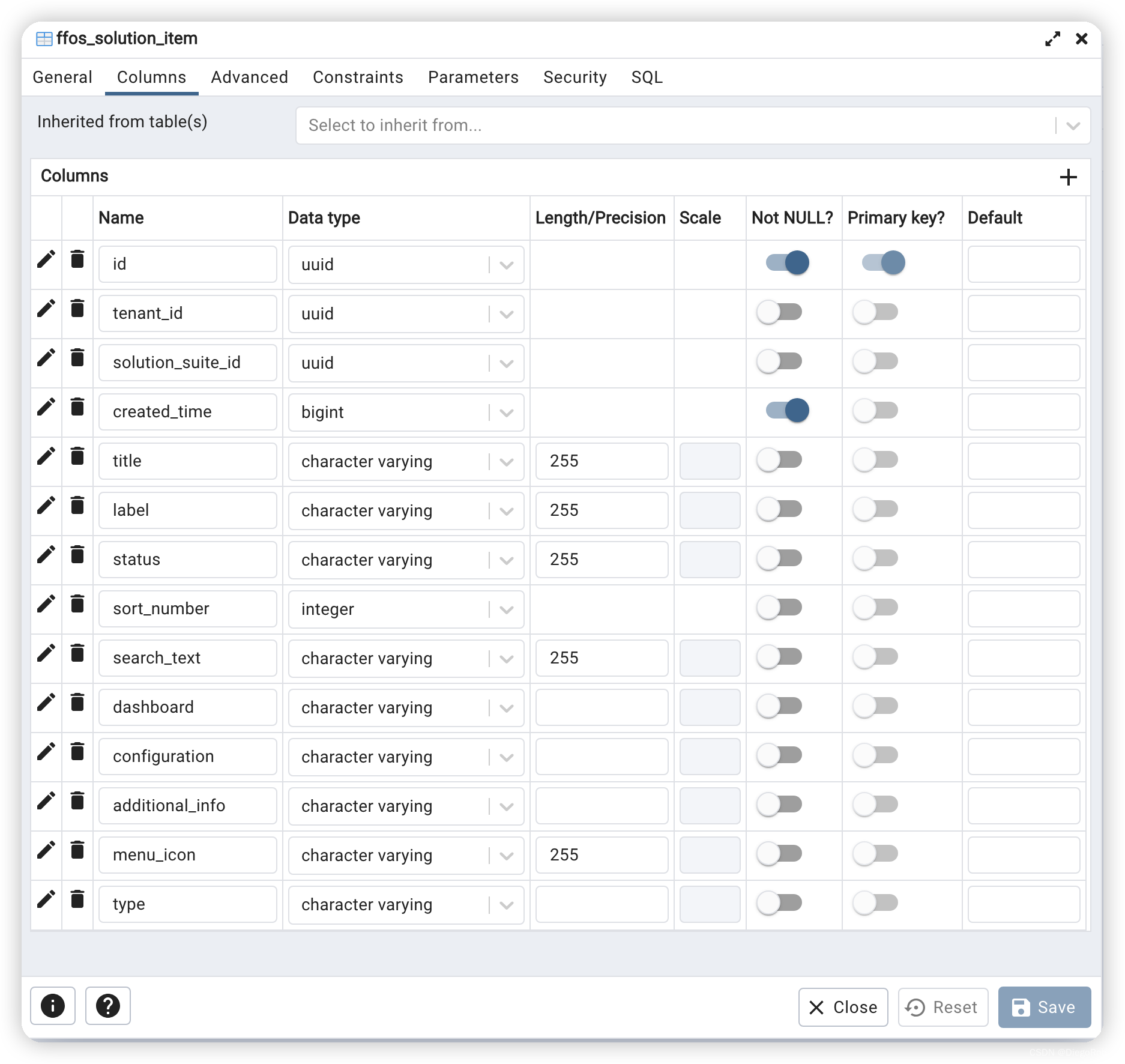Delete the type column row

77,899
